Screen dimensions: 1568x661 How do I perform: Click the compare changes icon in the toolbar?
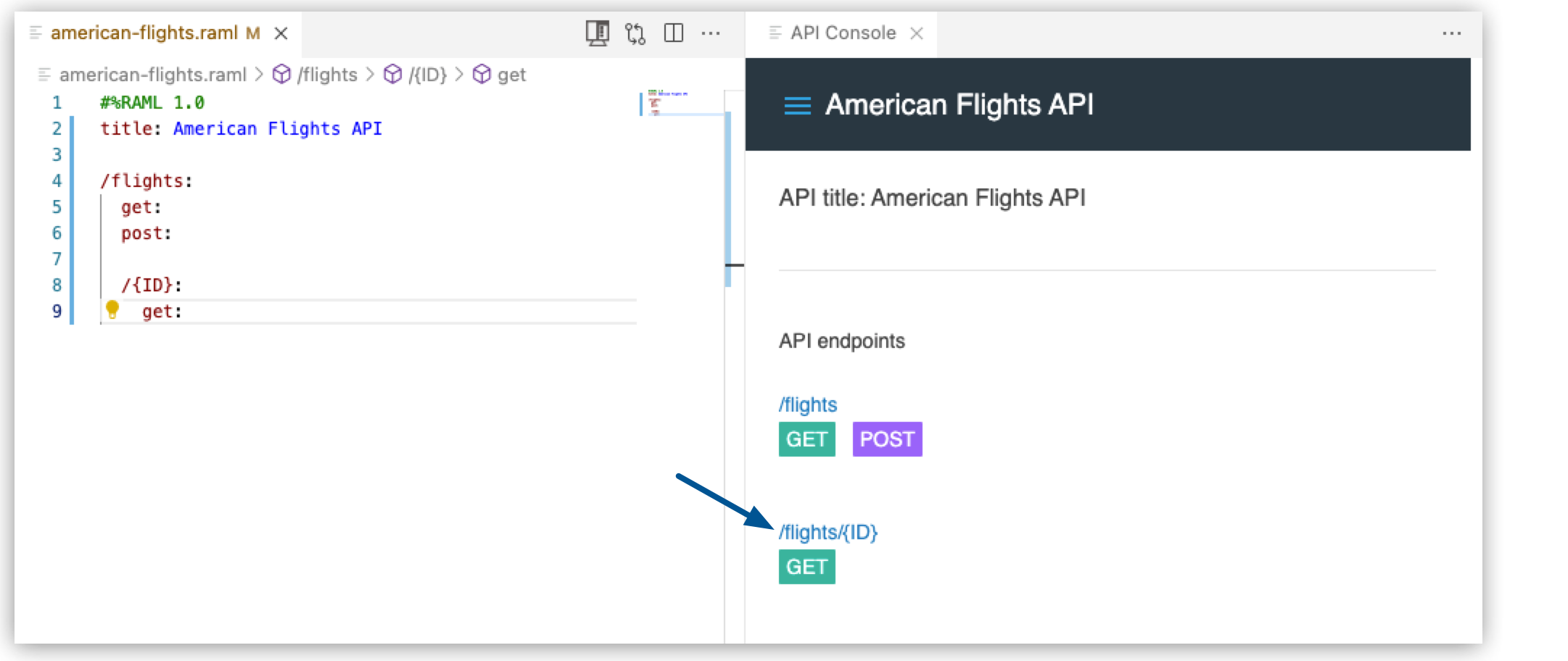636,33
